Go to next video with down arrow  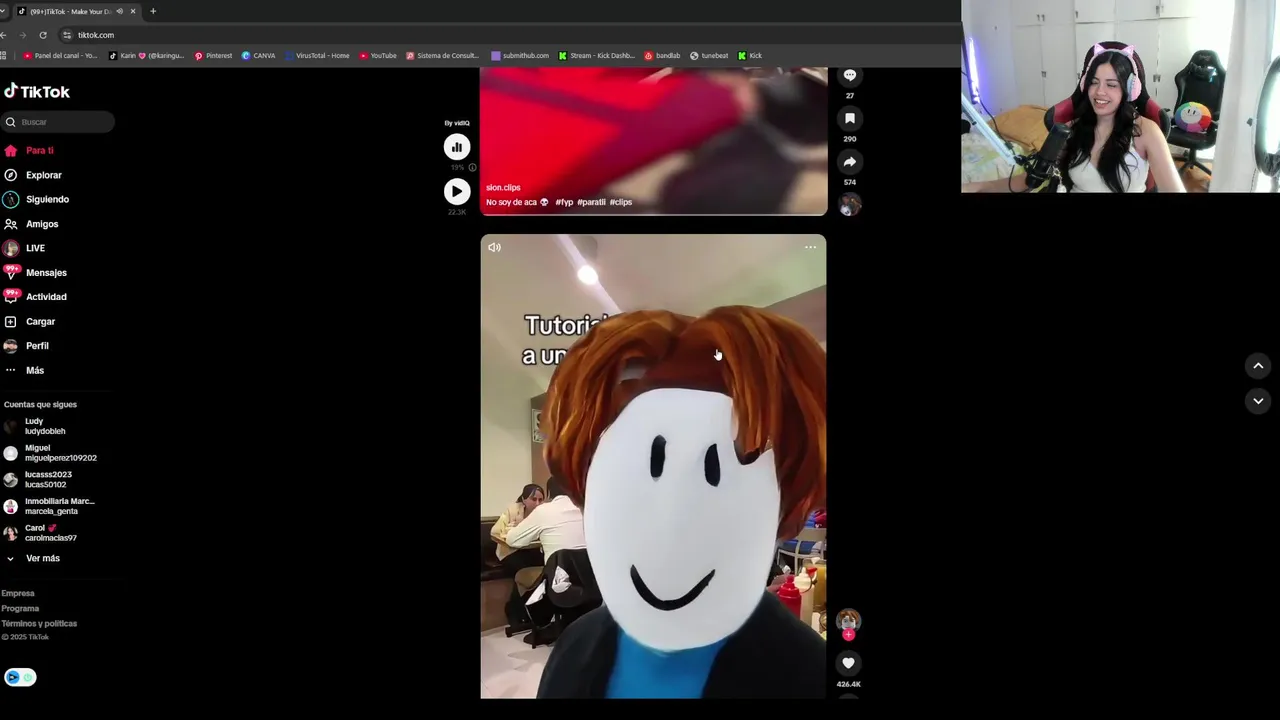click(x=1258, y=401)
